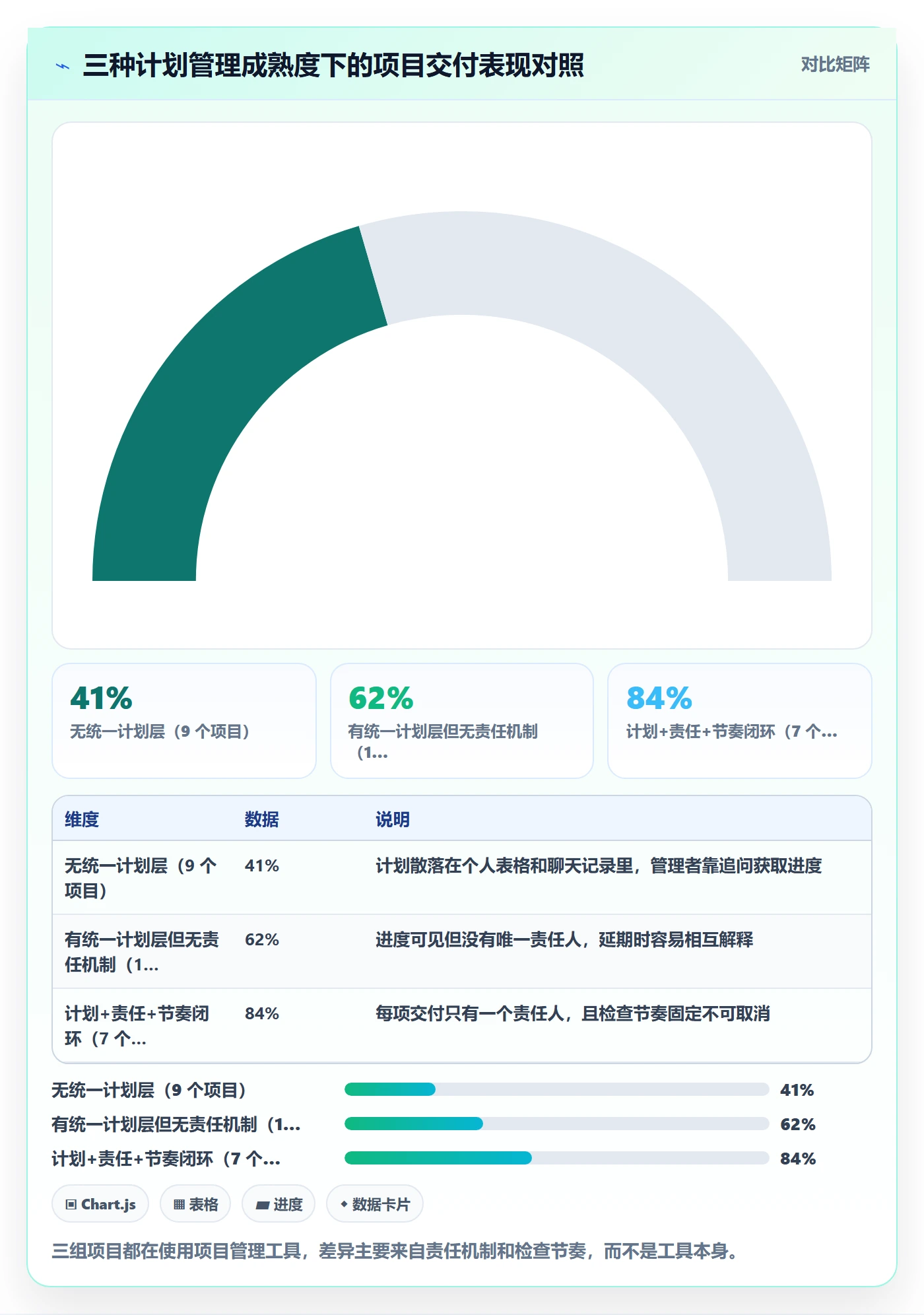
Task: Select the title 三种计划管理成熟度下的项目交付表现对照
Action: coord(333,65)
